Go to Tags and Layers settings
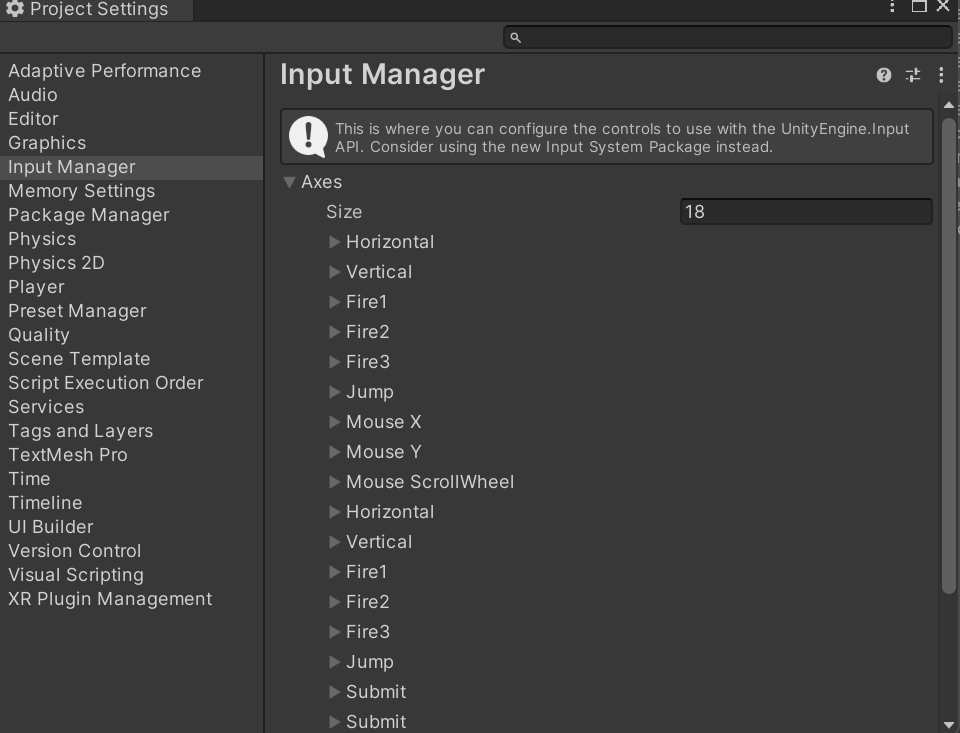 point(80,431)
